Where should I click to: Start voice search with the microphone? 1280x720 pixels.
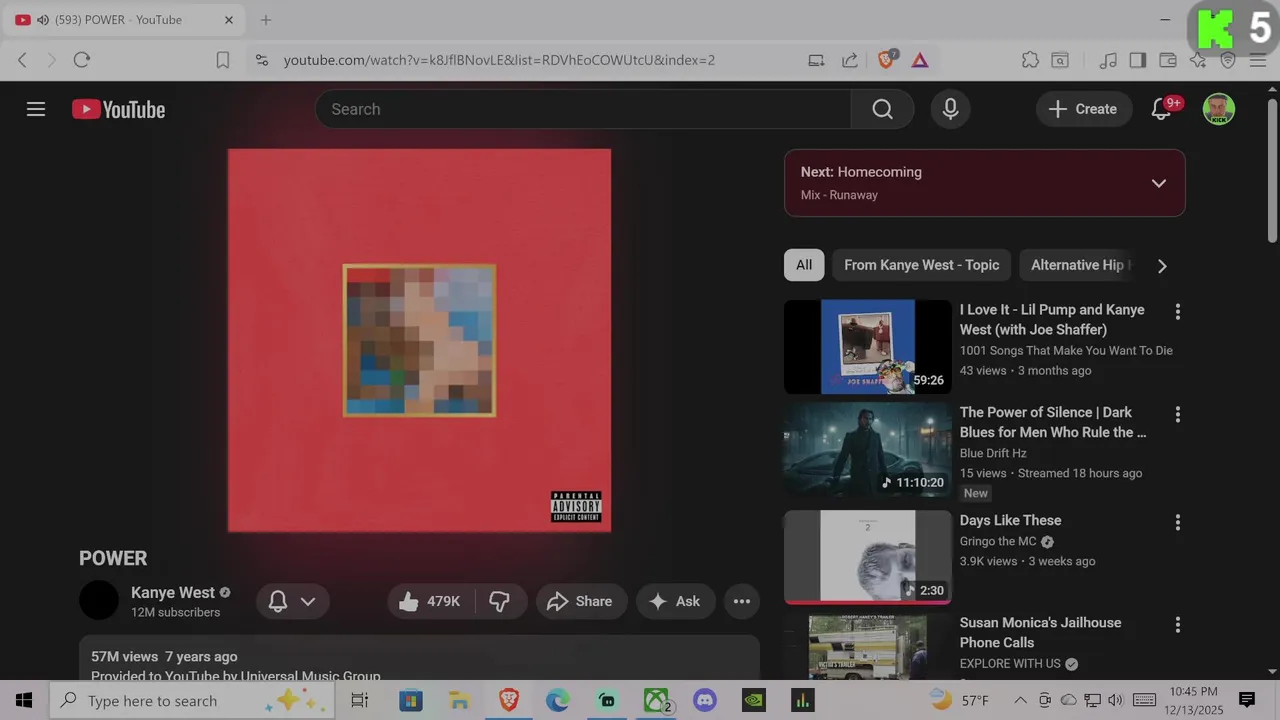pyautogui.click(x=950, y=109)
